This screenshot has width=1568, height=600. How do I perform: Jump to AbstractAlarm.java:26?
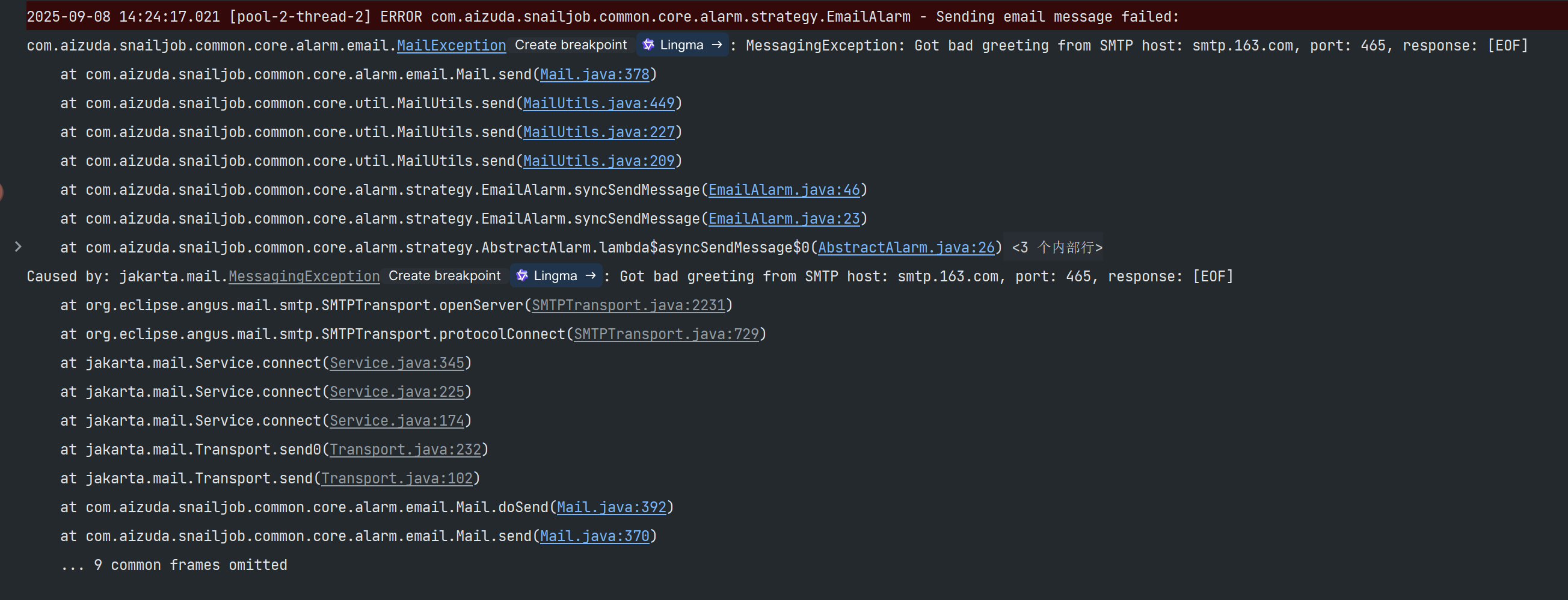coord(906,248)
